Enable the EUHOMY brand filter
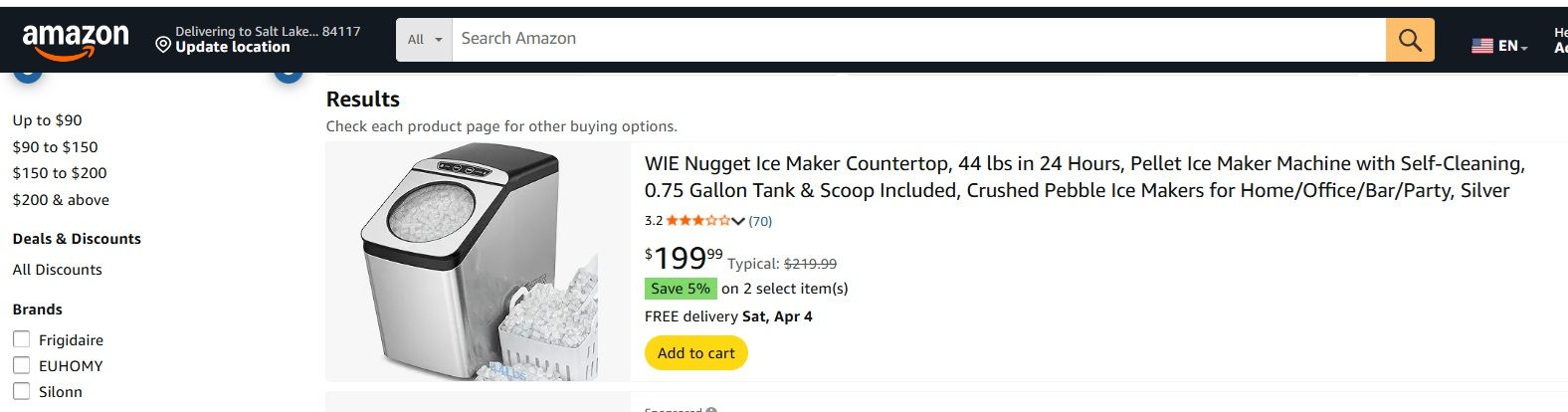This screenshot has width=1568, height=412. pos(22,365)
